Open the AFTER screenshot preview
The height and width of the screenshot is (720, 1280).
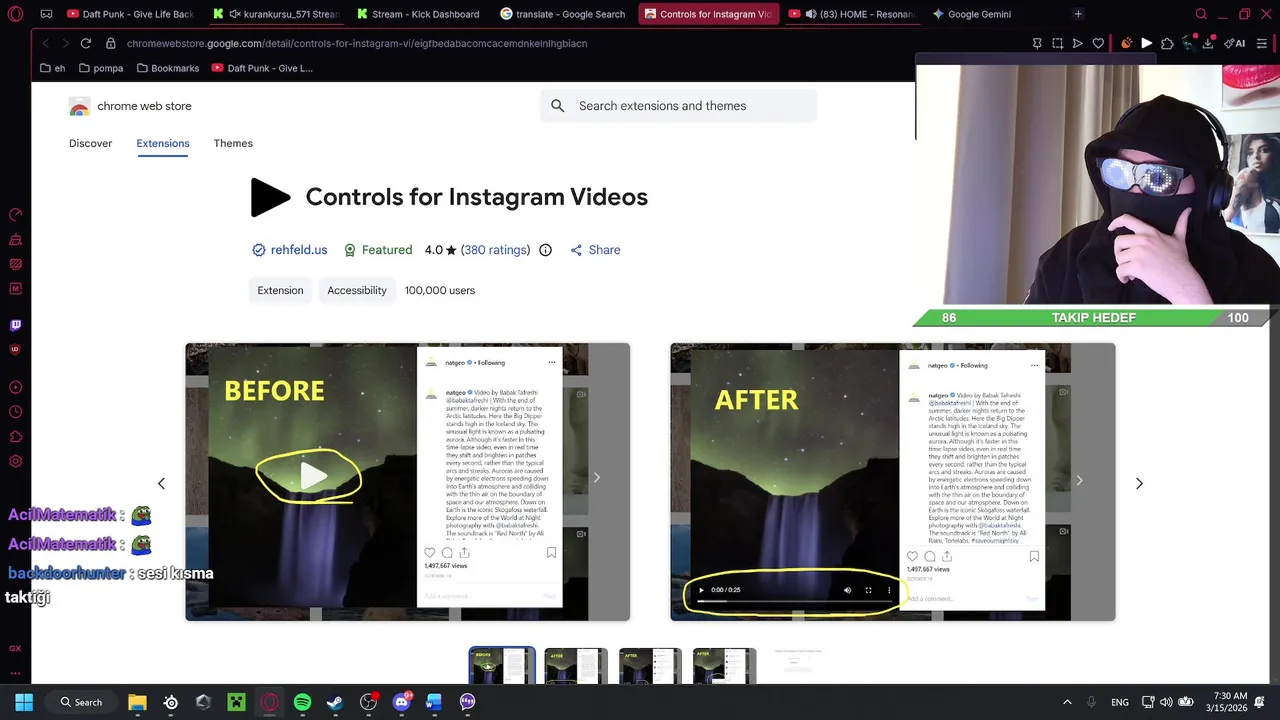pyautogui.click(x=892, y=482)
